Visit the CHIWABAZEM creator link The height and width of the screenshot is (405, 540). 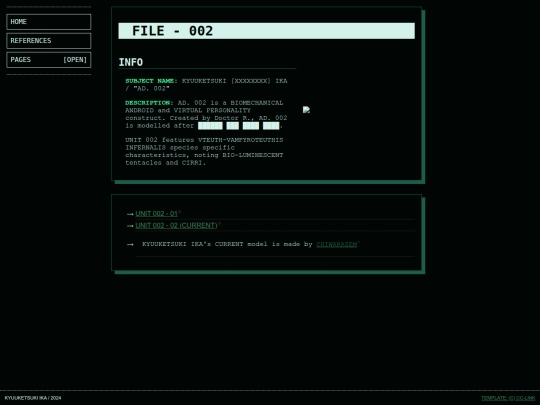point(336,244)
